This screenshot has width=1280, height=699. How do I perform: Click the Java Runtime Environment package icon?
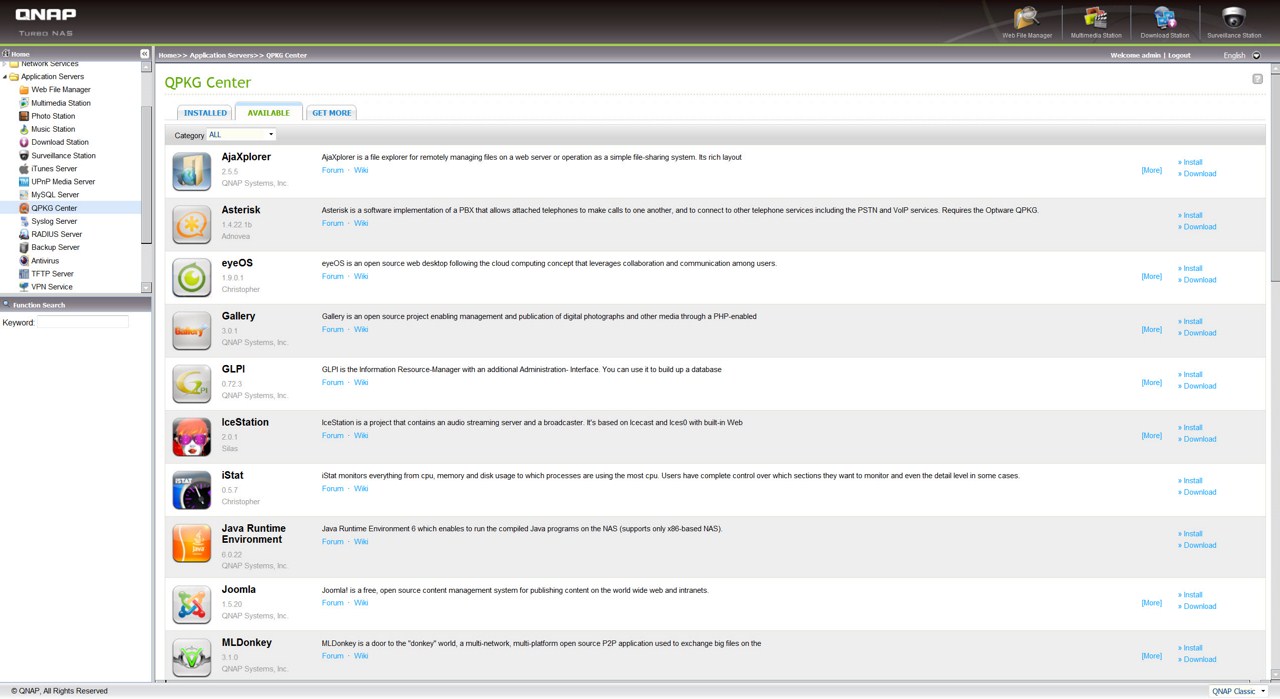[x=191, y=543]
